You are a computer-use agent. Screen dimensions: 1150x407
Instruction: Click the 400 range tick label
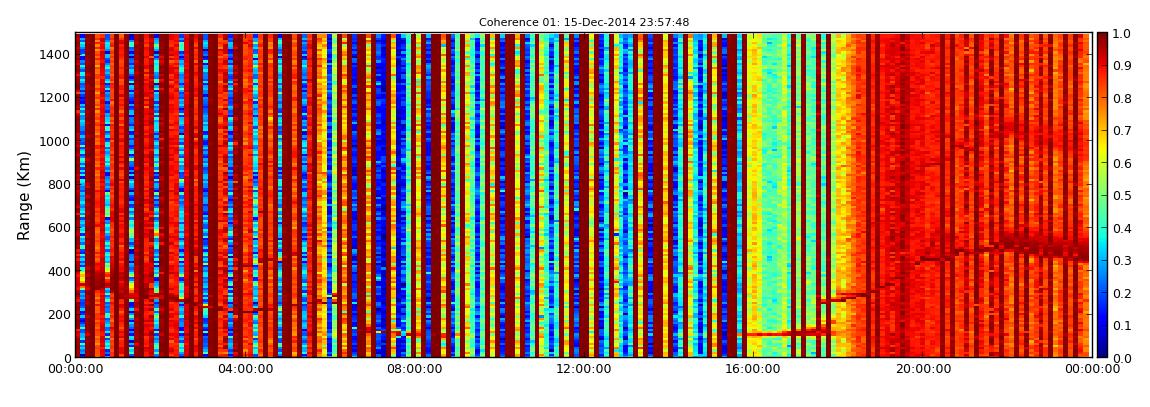click(x=60, y=271)
